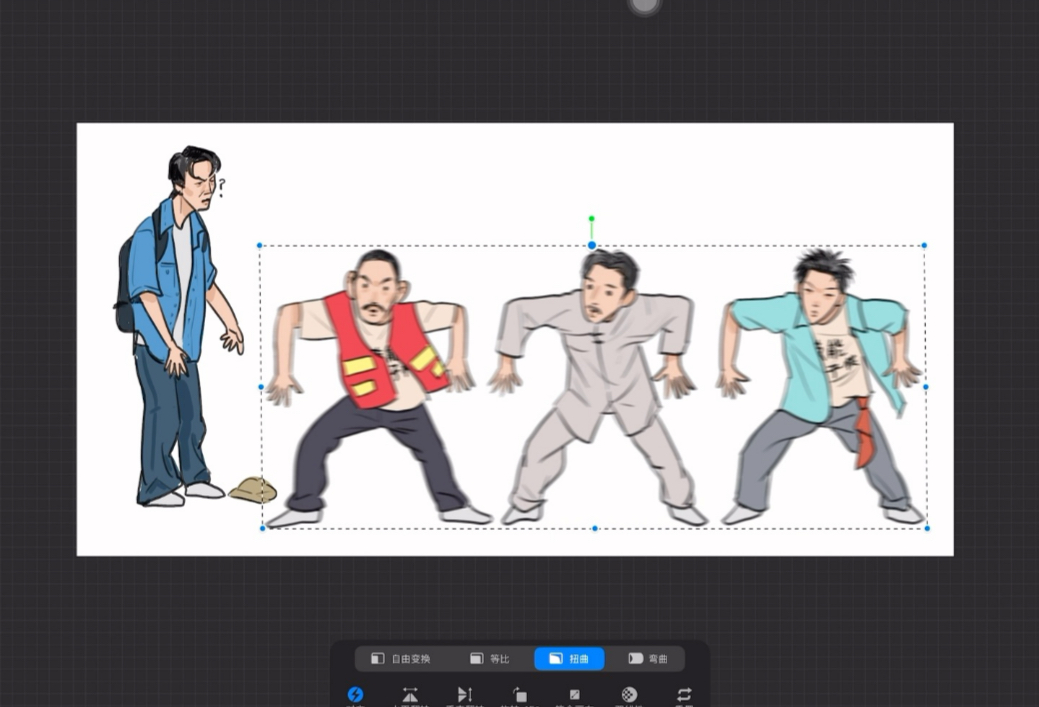Click the right-middle edge transform node
Image resolution: width=1039 pixels, height=707 pixels.
[x=926, y=386]
